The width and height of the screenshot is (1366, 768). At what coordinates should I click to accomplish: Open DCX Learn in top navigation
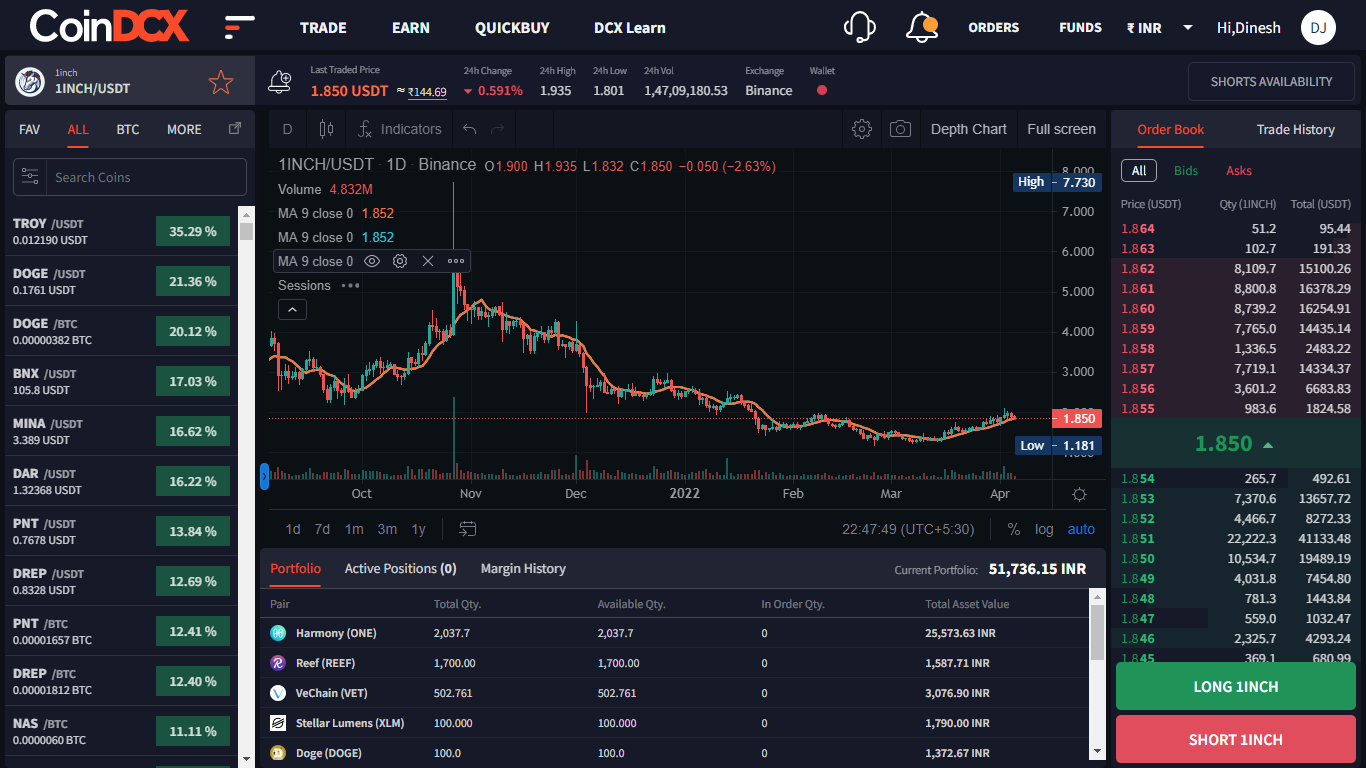[x=630, y=28]
